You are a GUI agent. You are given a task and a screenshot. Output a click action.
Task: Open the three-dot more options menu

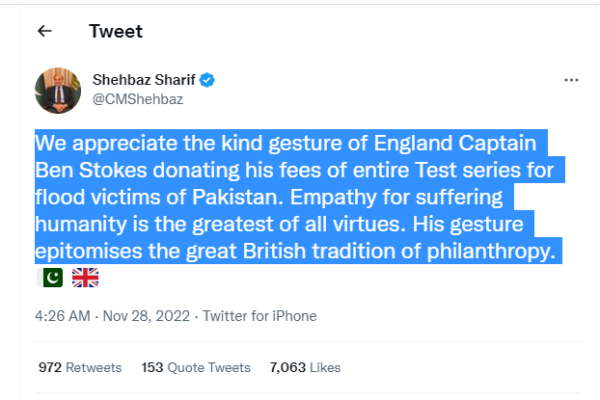tap(571, 80)
